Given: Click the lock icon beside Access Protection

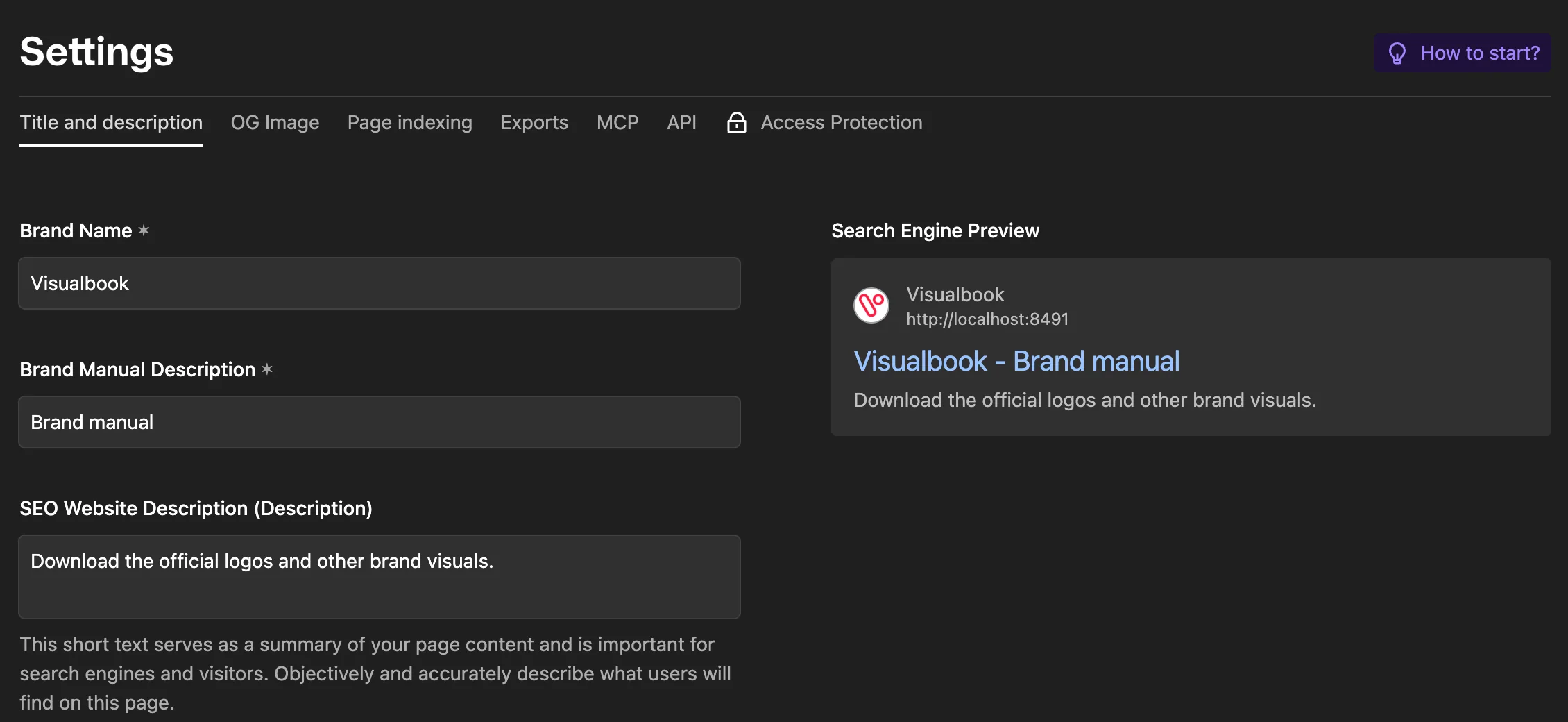Looking at the screenshot, I should pyautogui.click(x=736, y=122).
